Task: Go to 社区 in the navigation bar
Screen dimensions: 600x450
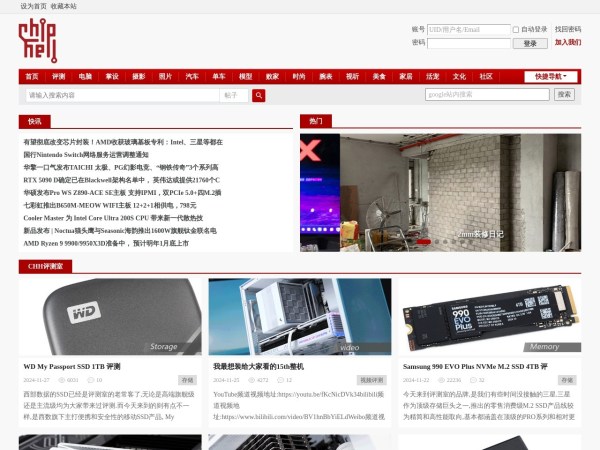Action: (486, 76)
